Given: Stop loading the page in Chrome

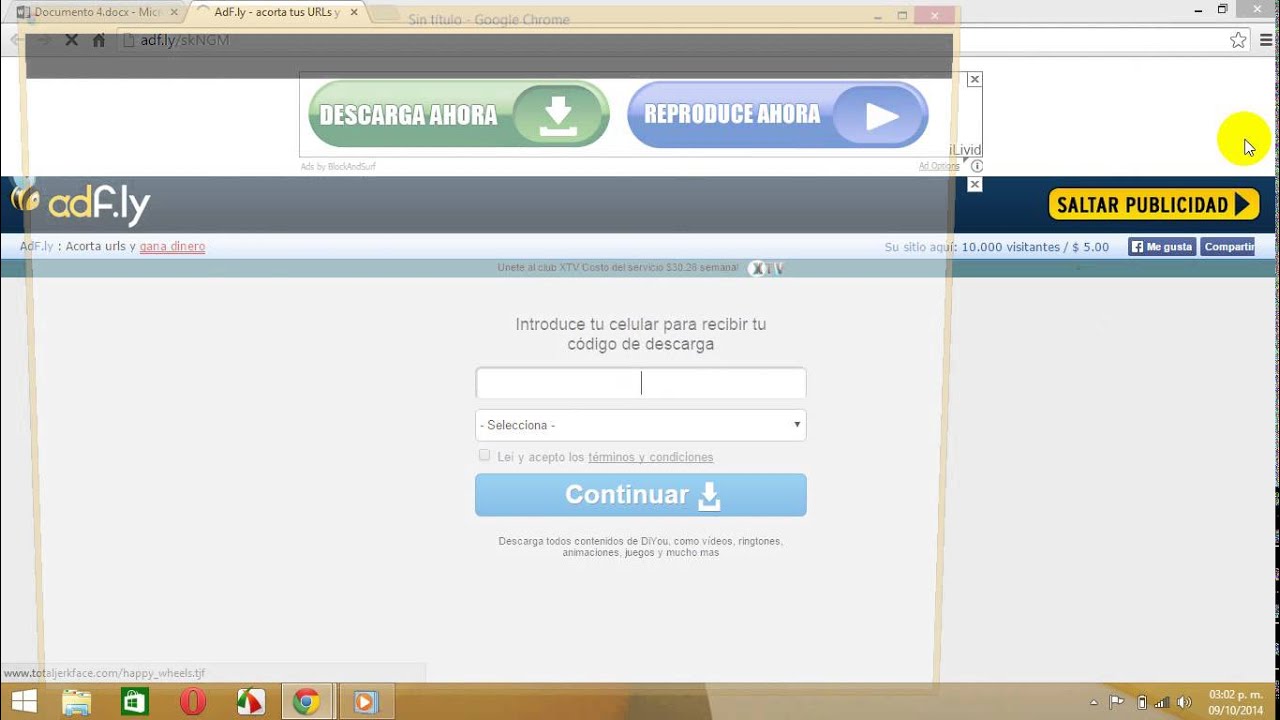Looking at the screenshot, I should 71,40.
